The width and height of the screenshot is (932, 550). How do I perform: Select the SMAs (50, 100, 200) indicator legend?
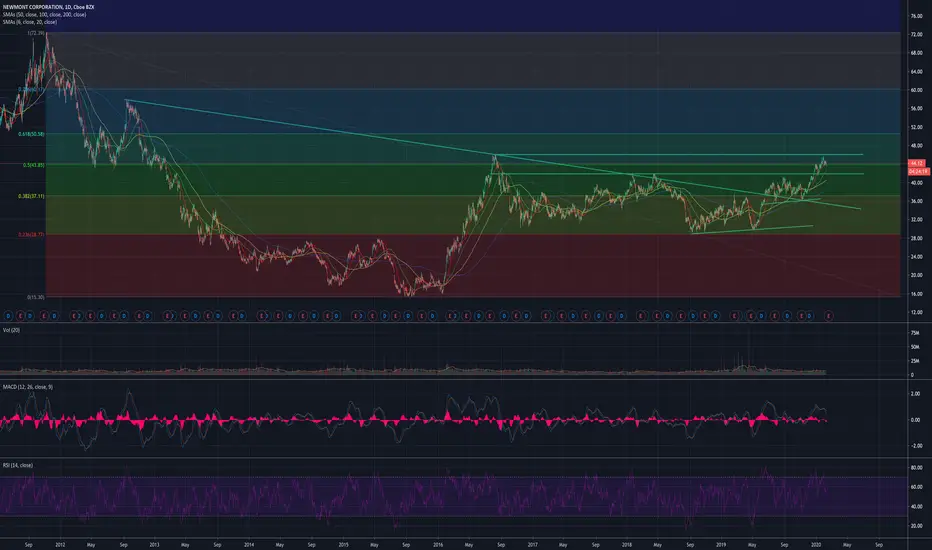pyautogui.click(x=44, y=14)
